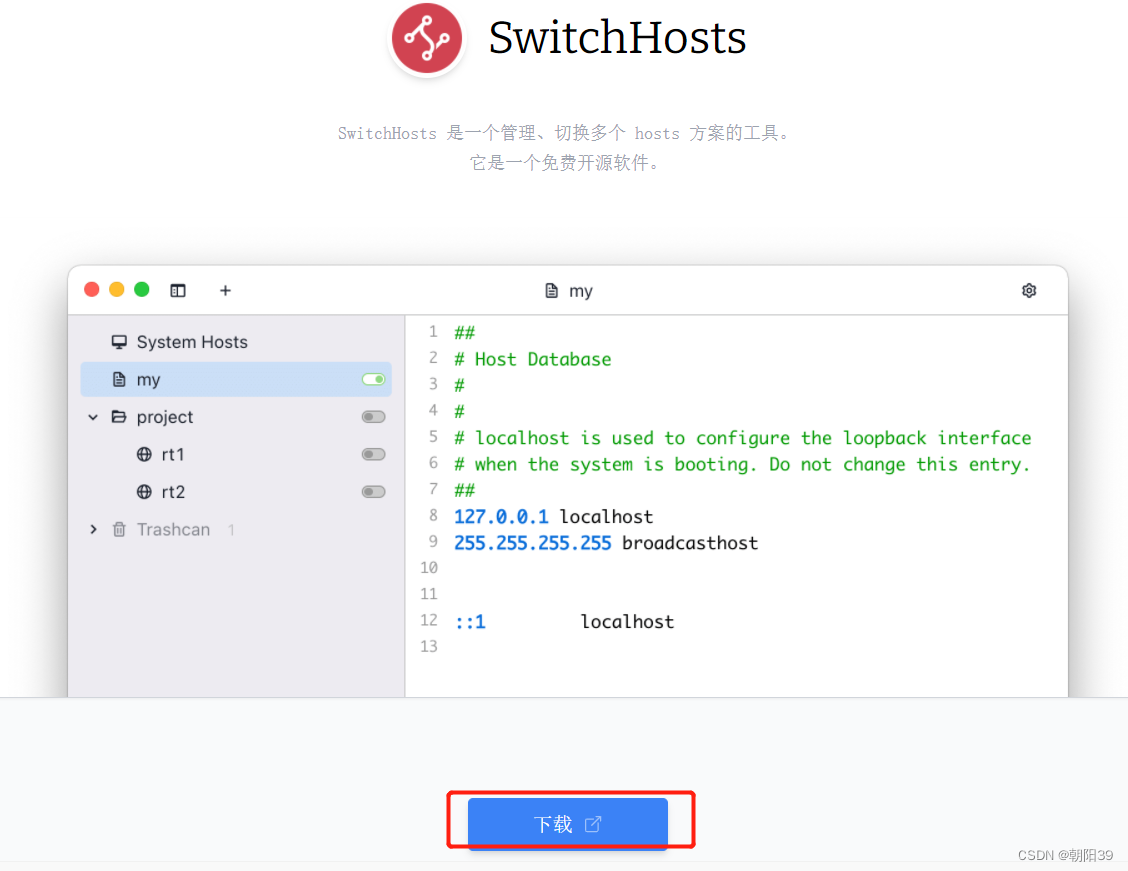Toggle the sidebar panel layout icon
This screenshot has height=871, width=1128.
click(x=178, y=291)
